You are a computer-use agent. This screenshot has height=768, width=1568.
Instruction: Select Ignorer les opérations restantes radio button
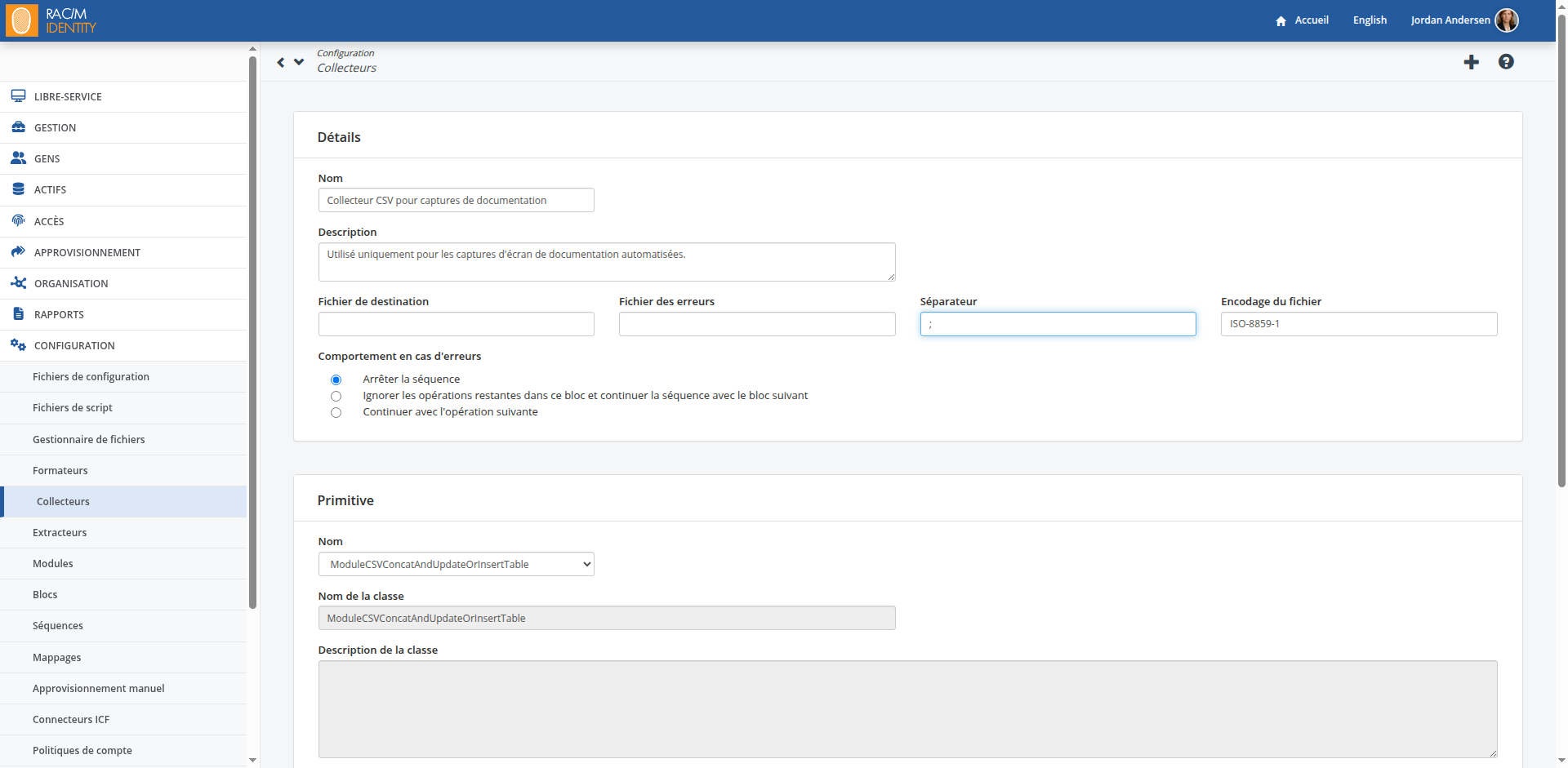click(336, 396)
